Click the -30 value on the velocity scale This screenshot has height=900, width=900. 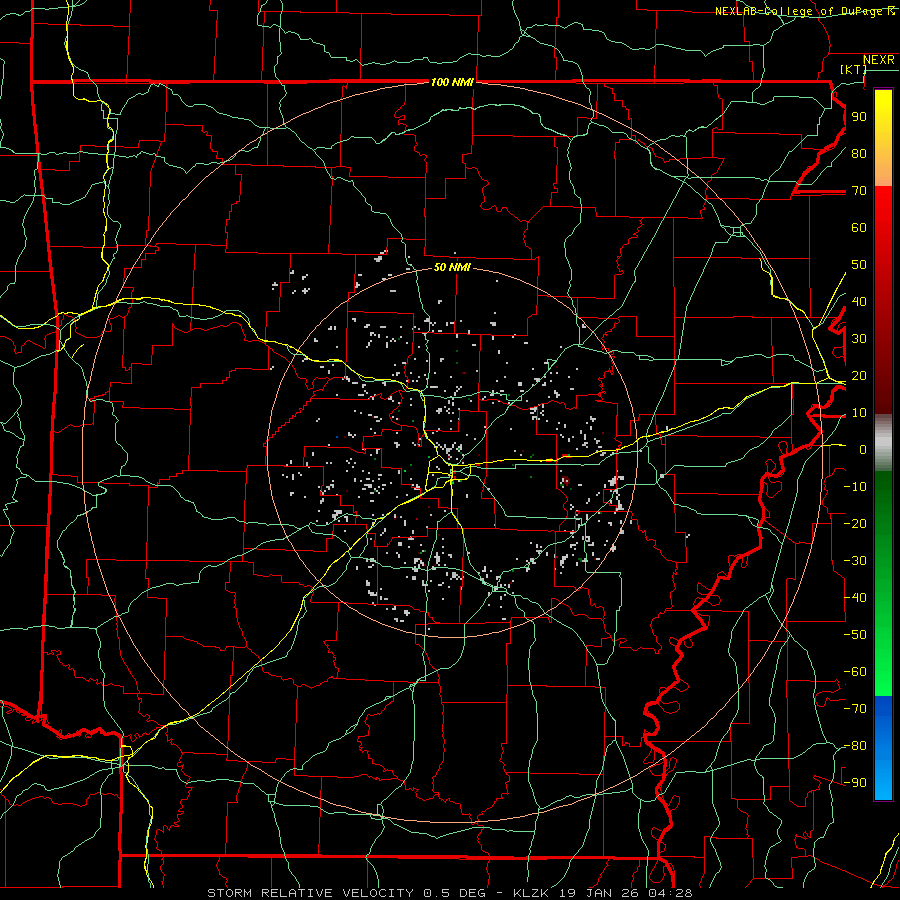coord(855,561)
